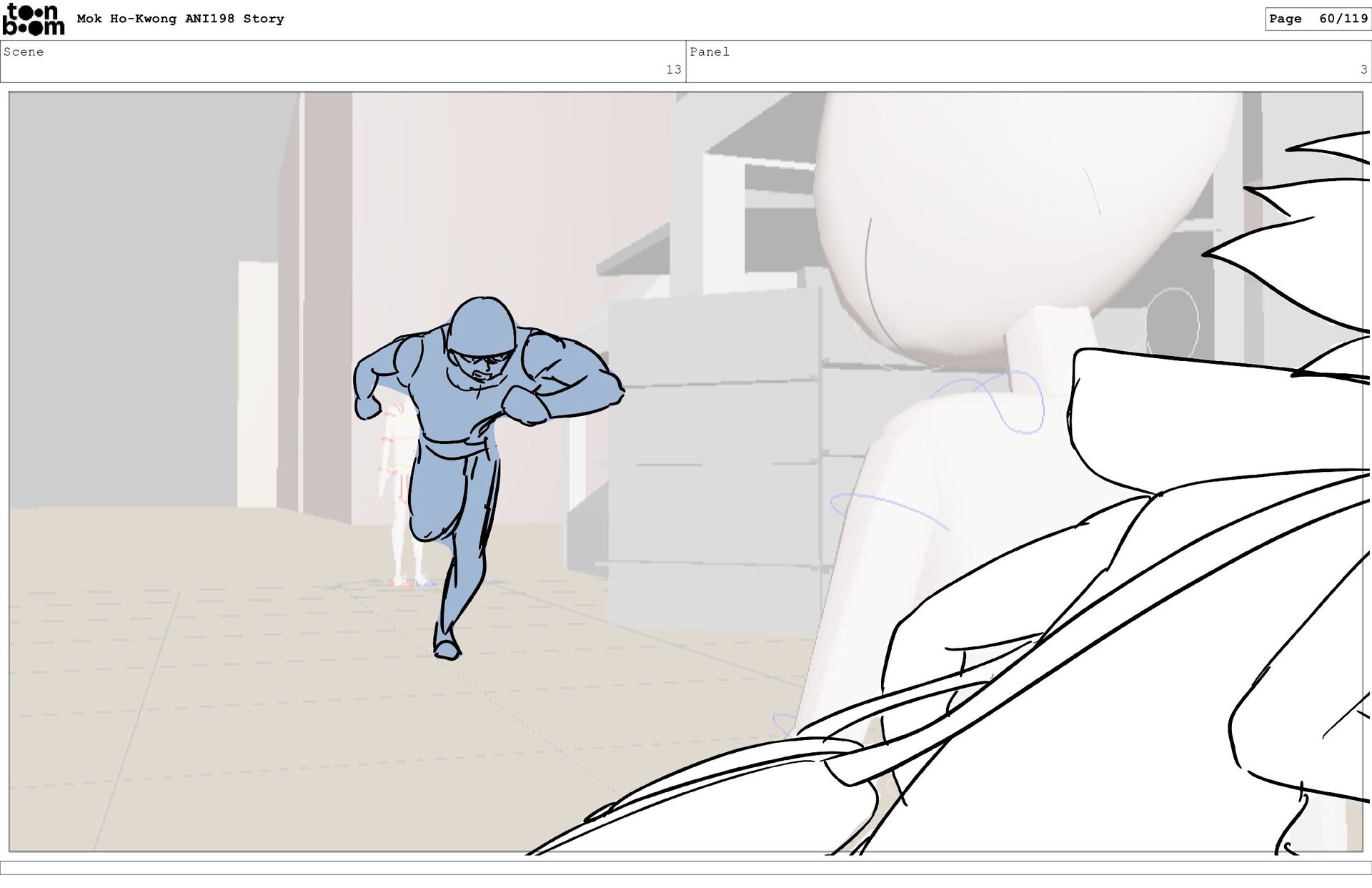The height and width of the screenshot is (888, 1372).
Task: Select the panel number 3 field
Action: (x=1363, y=69)
